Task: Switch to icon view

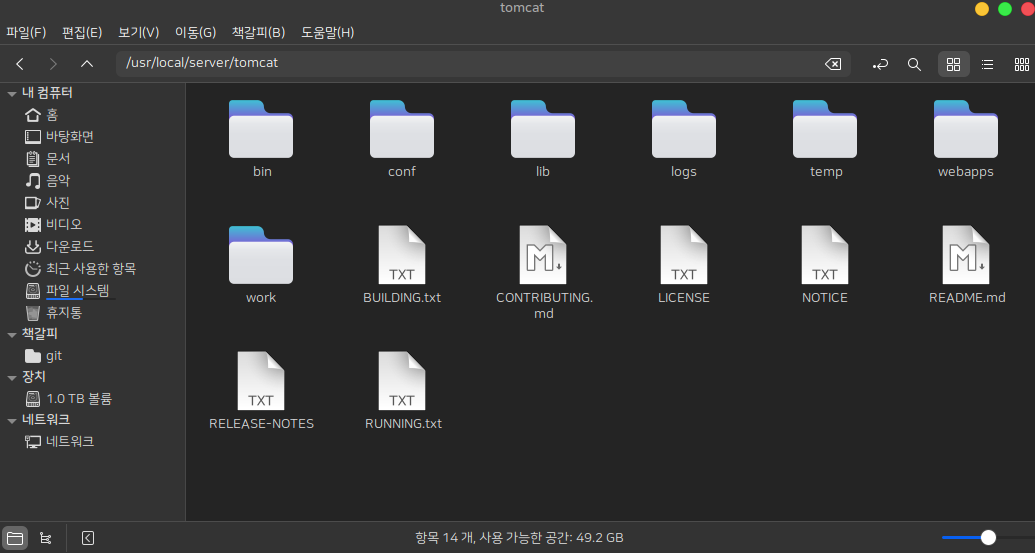Action: click(953, 64)
